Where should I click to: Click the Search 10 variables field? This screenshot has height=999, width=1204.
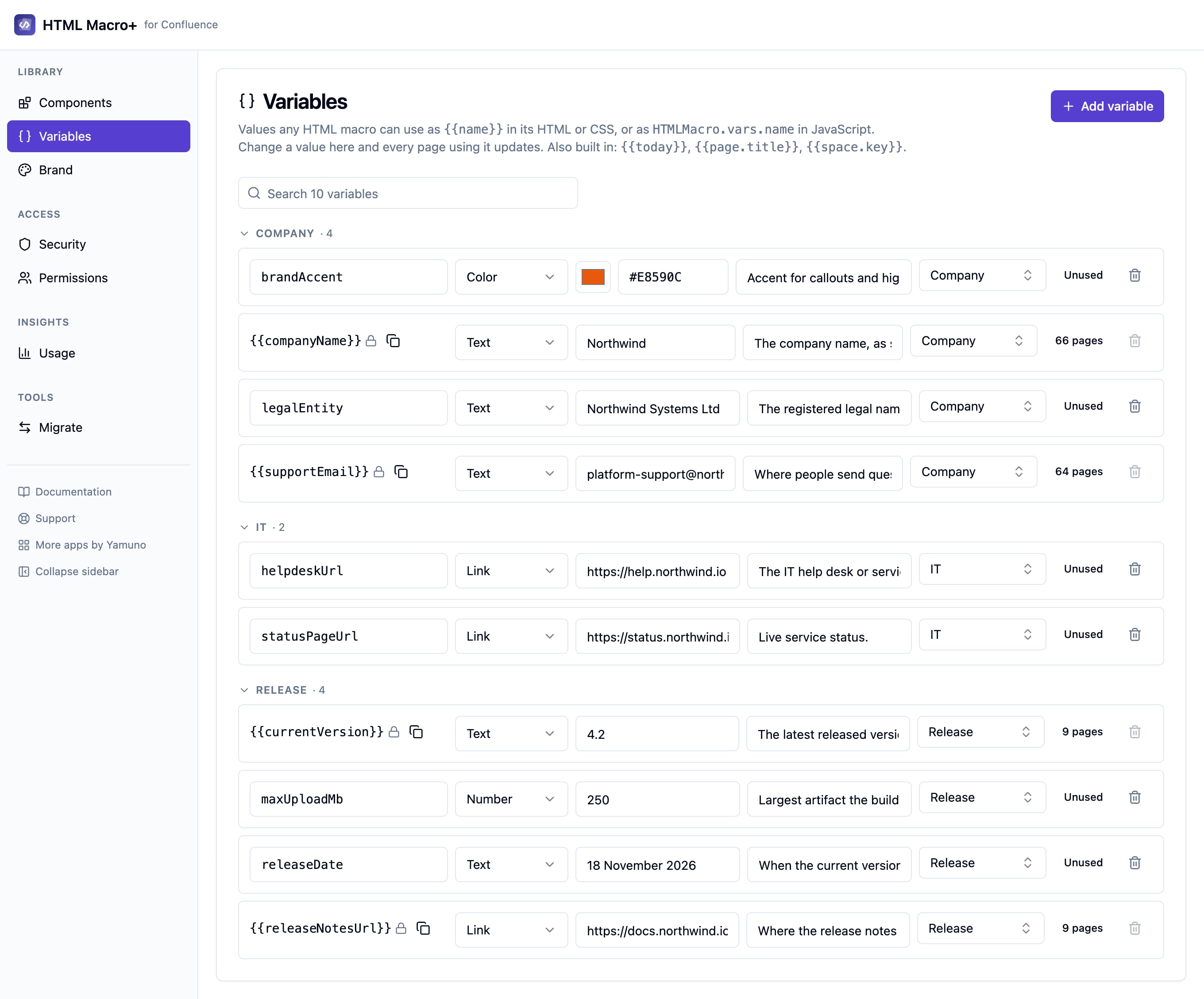coord(408,193)
